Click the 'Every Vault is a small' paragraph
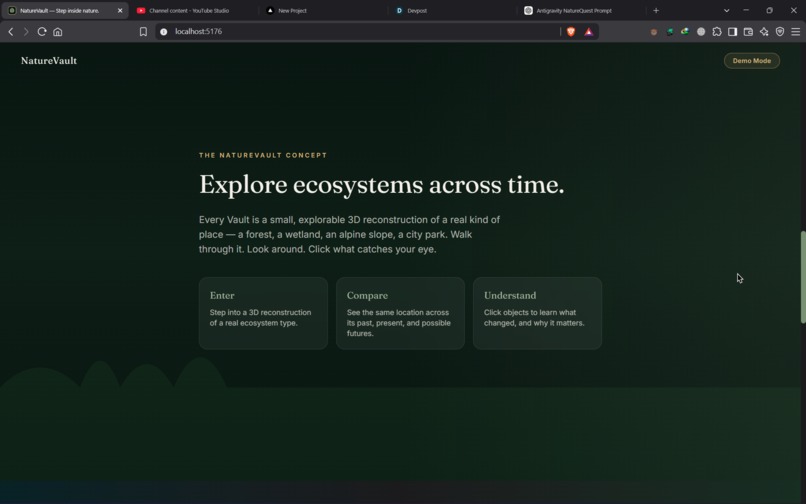The height and width of the screenshot is (504, 806). (350, 235)
